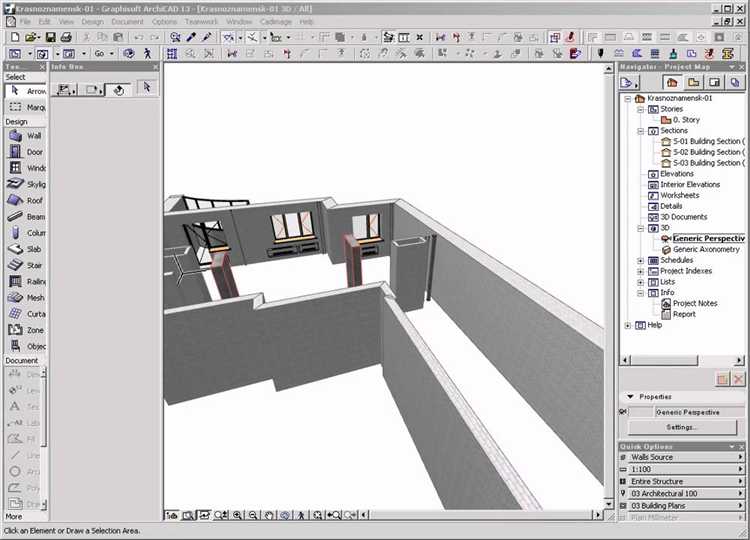750x540 pixels.
Task: Switch to the View Map navigator tab
Action: point(693,83)
